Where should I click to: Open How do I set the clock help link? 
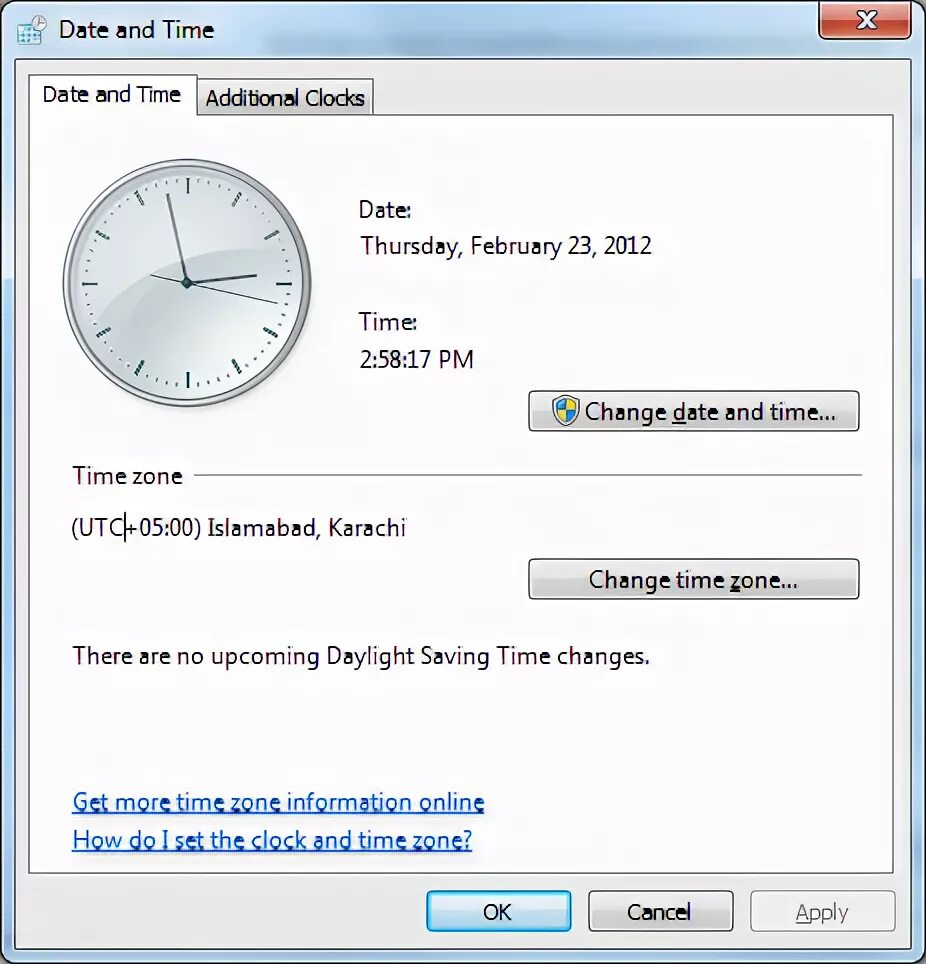(x=272, y=840)
